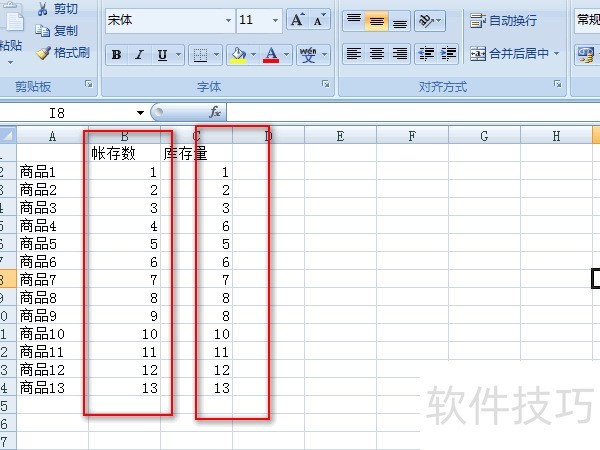The width and height of the screenshot is (600, 450).
Task: Open the underline style dropdown arrow
Action: click(x=178, y=55)
